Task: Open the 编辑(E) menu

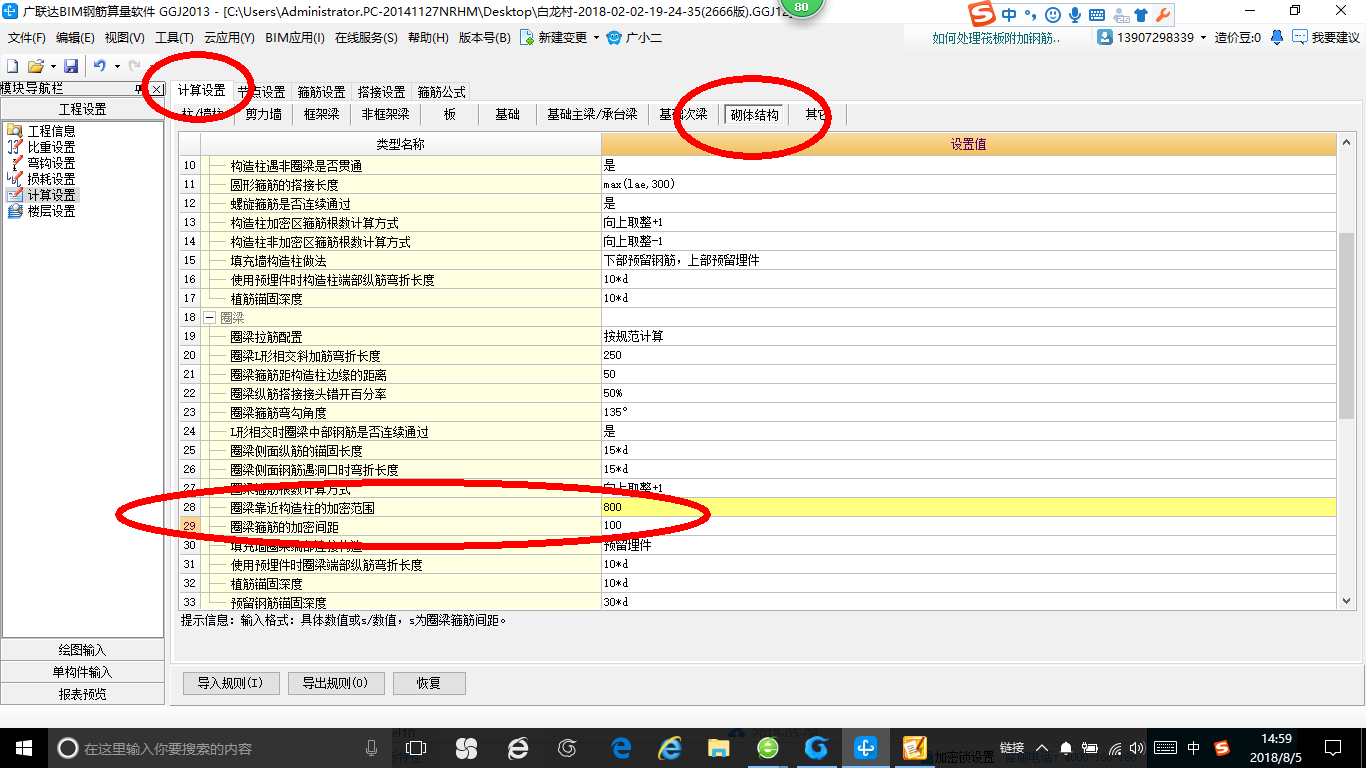Action: 75,38
